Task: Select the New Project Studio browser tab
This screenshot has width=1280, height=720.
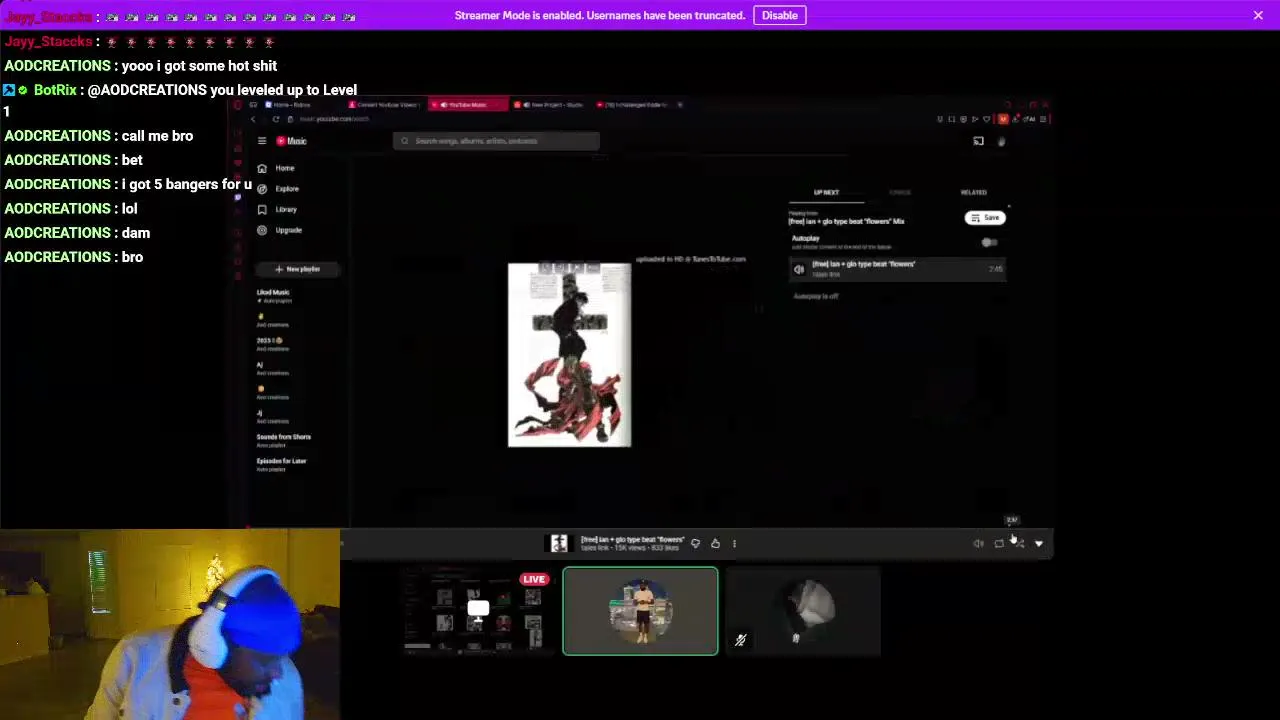Action: click(551, 105)
